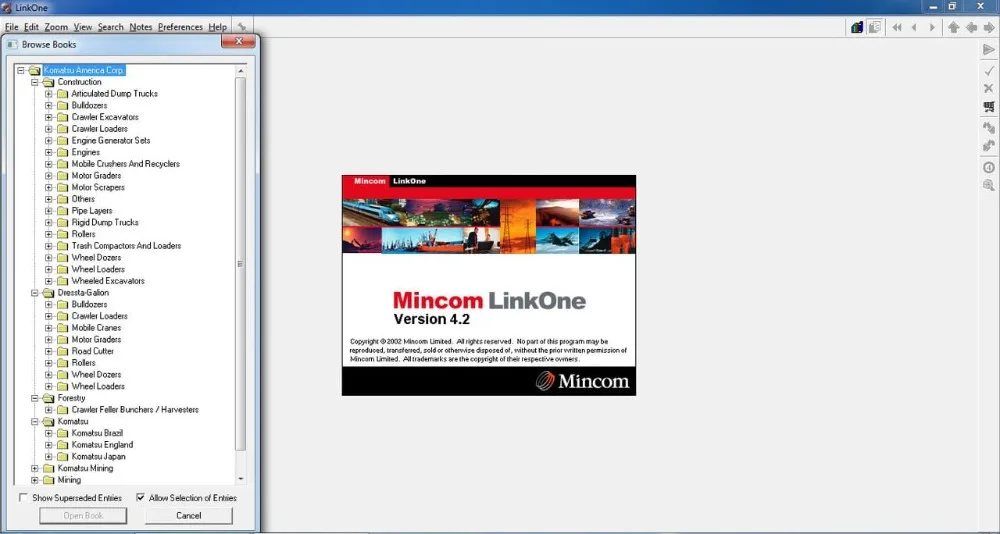
Task: Click the lower link chain icon in side toolbar
Action: (989, 146)
